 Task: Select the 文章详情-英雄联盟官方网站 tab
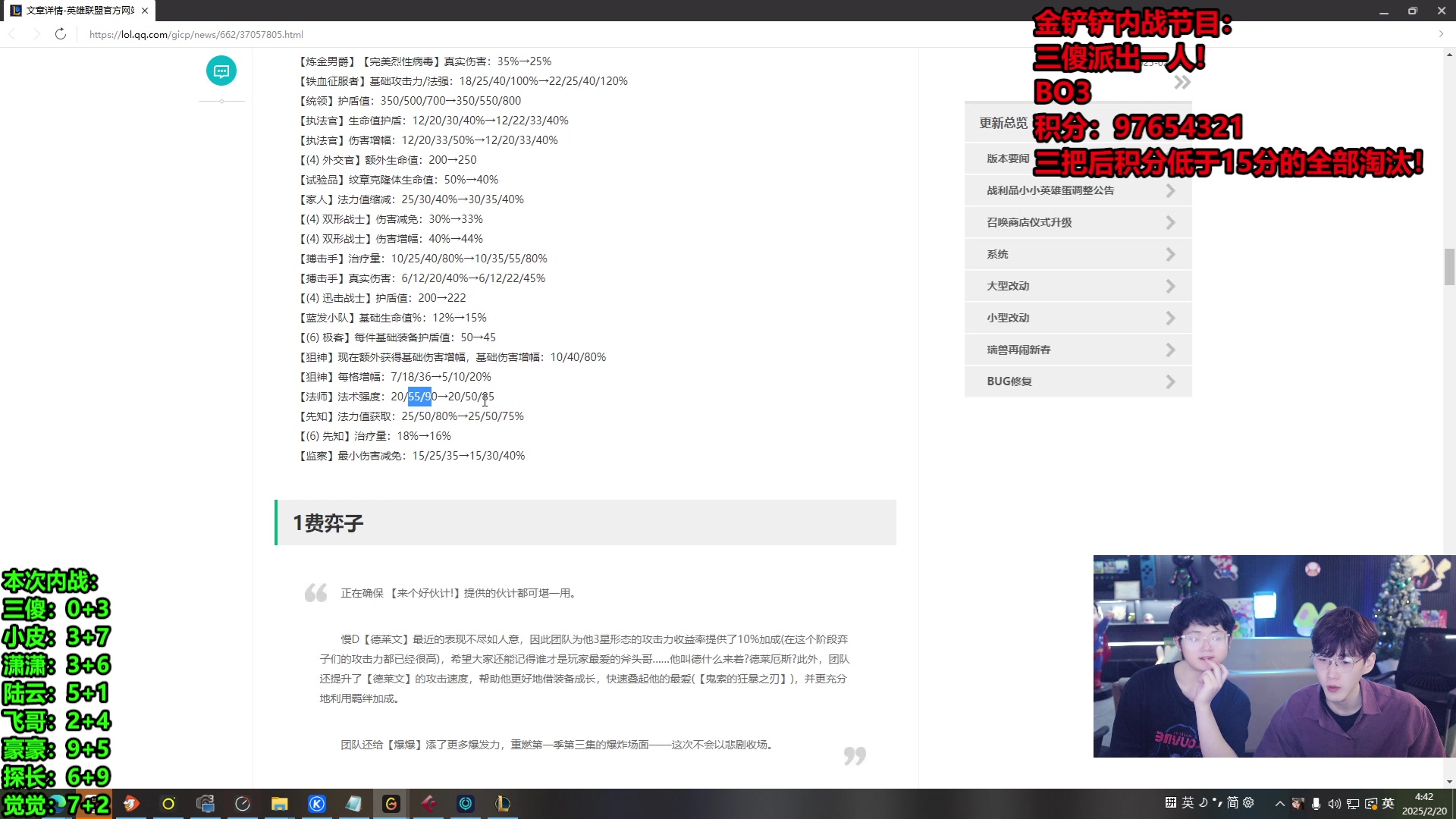pos(79,11)
